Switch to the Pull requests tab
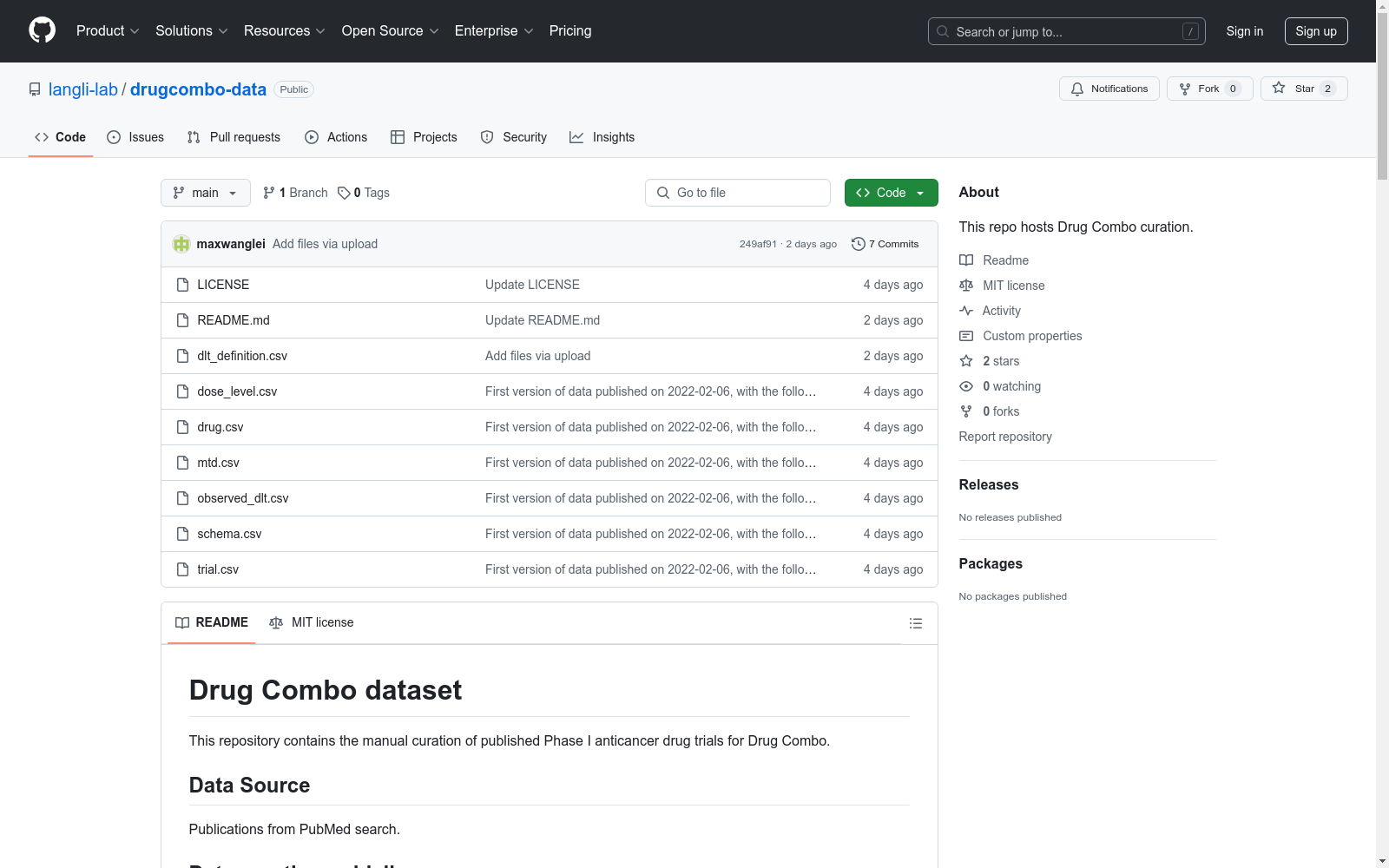 [234, 137]
